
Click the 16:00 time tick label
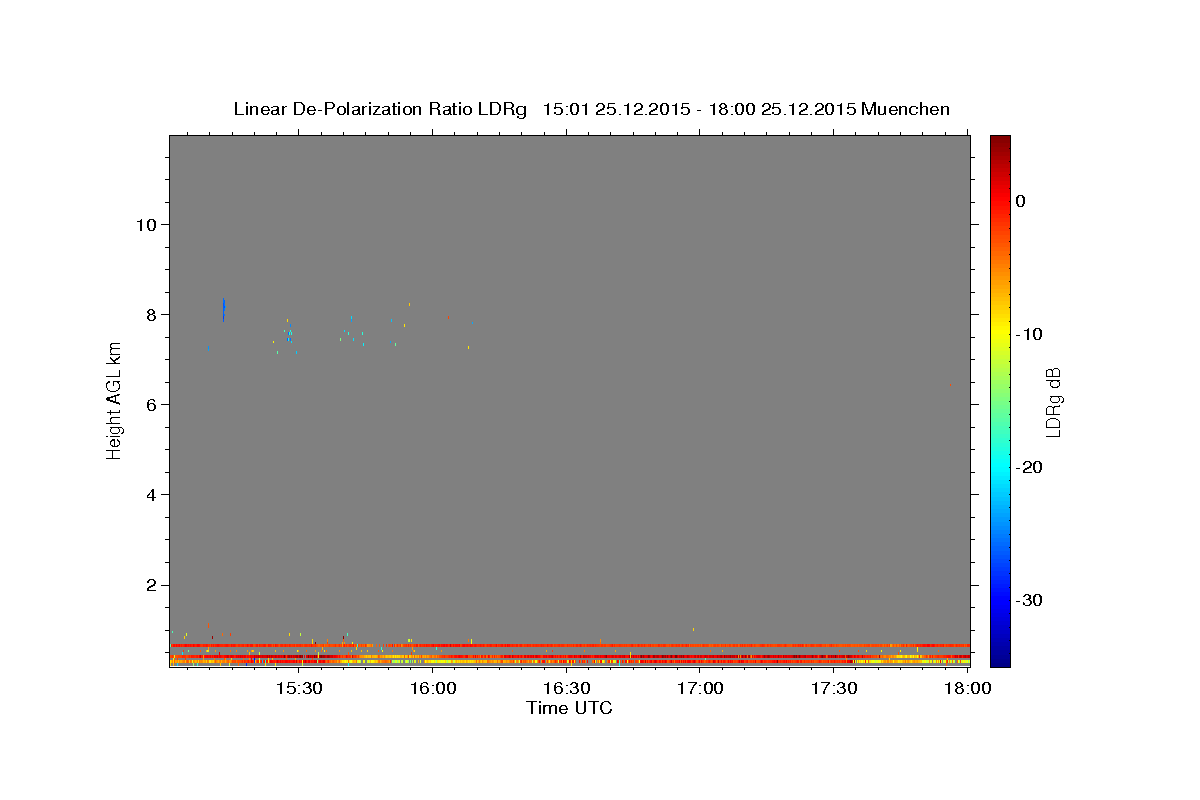[432, 689]
